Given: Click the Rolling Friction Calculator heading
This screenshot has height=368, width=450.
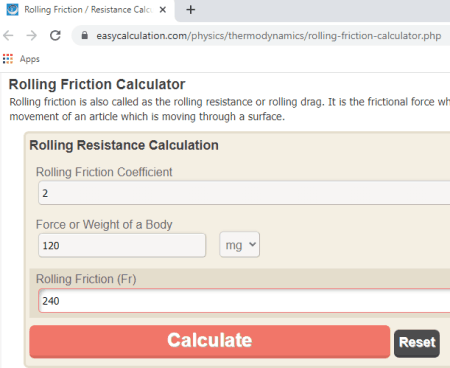Looking at the screenshot, I should coord(97,84).
